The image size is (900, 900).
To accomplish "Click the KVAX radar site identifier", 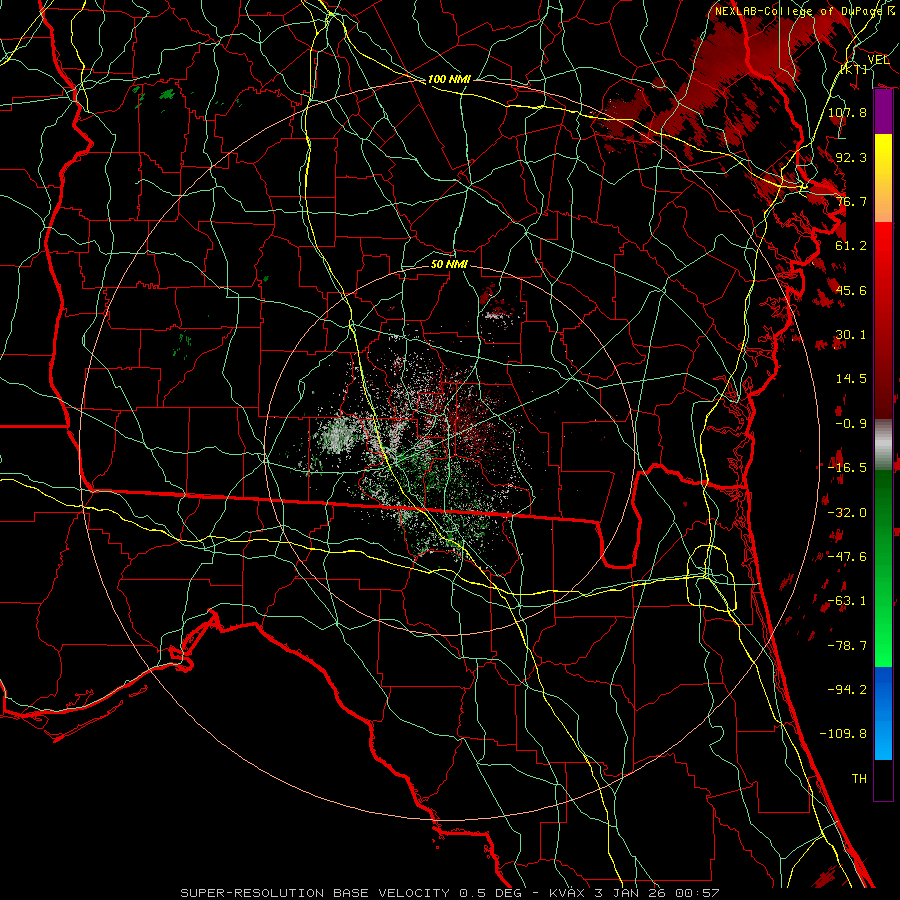I will point(569,893).
